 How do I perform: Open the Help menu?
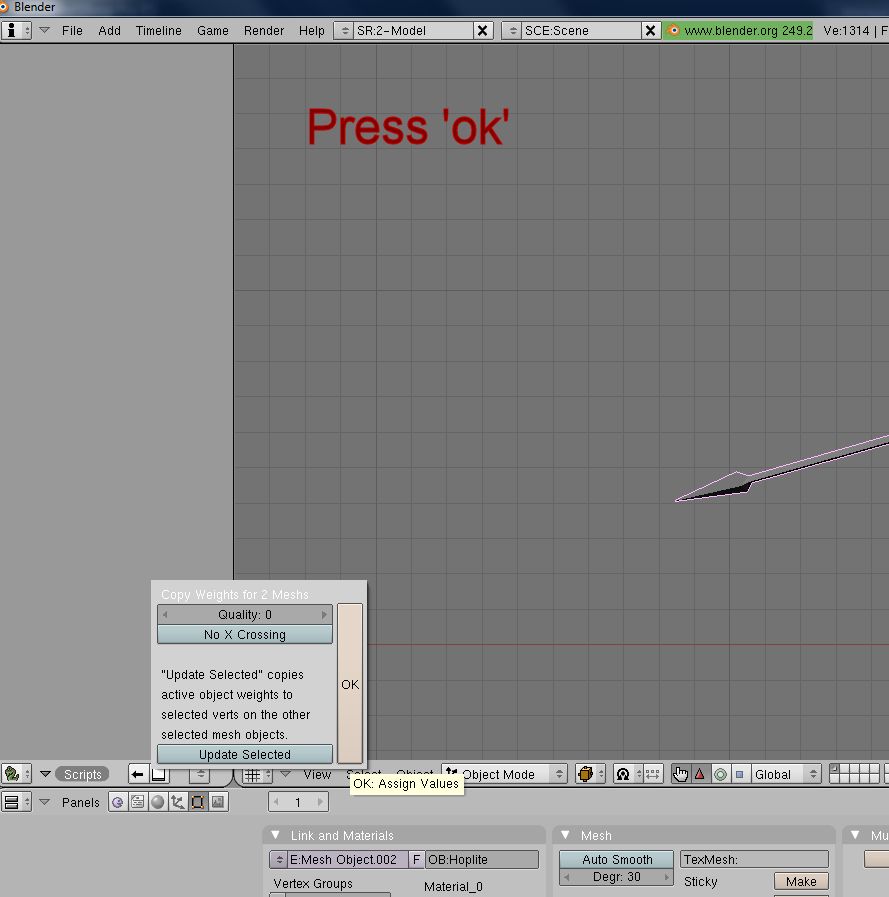pyautogui.click(x=312, y=30)
